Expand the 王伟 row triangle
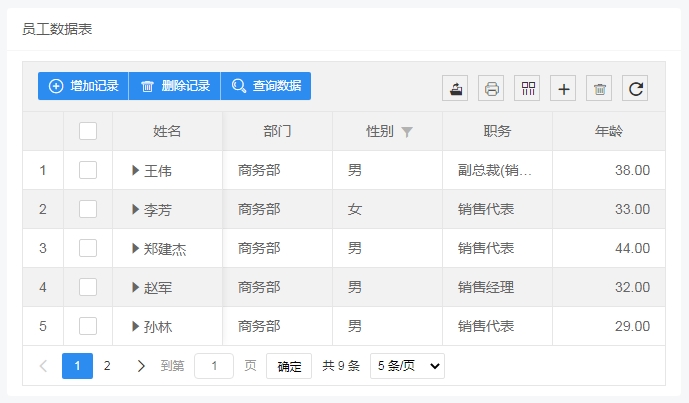The height and width of the screenshot is (403, 689). [x=135, y=170]
